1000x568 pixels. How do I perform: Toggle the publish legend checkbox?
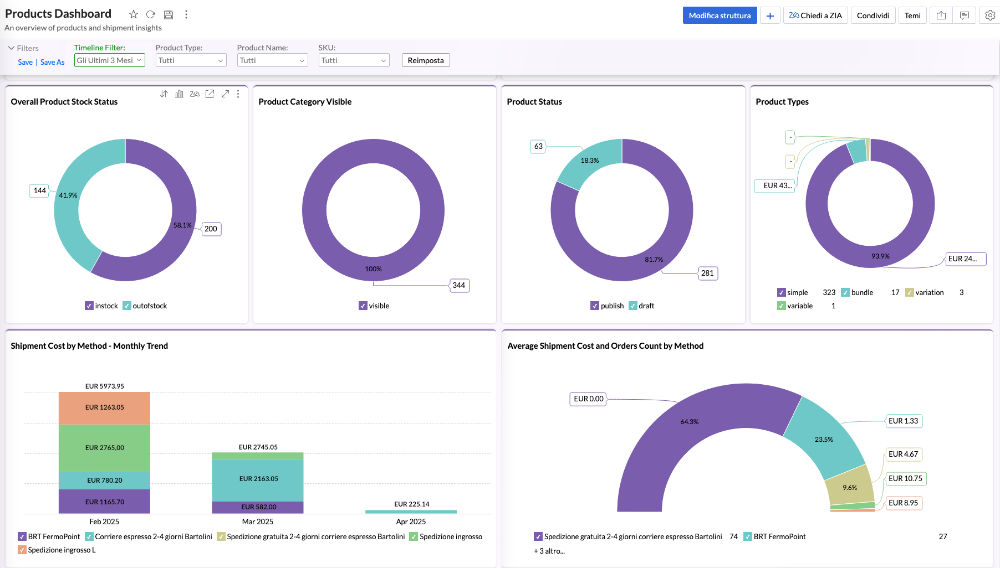click(594, 305)
